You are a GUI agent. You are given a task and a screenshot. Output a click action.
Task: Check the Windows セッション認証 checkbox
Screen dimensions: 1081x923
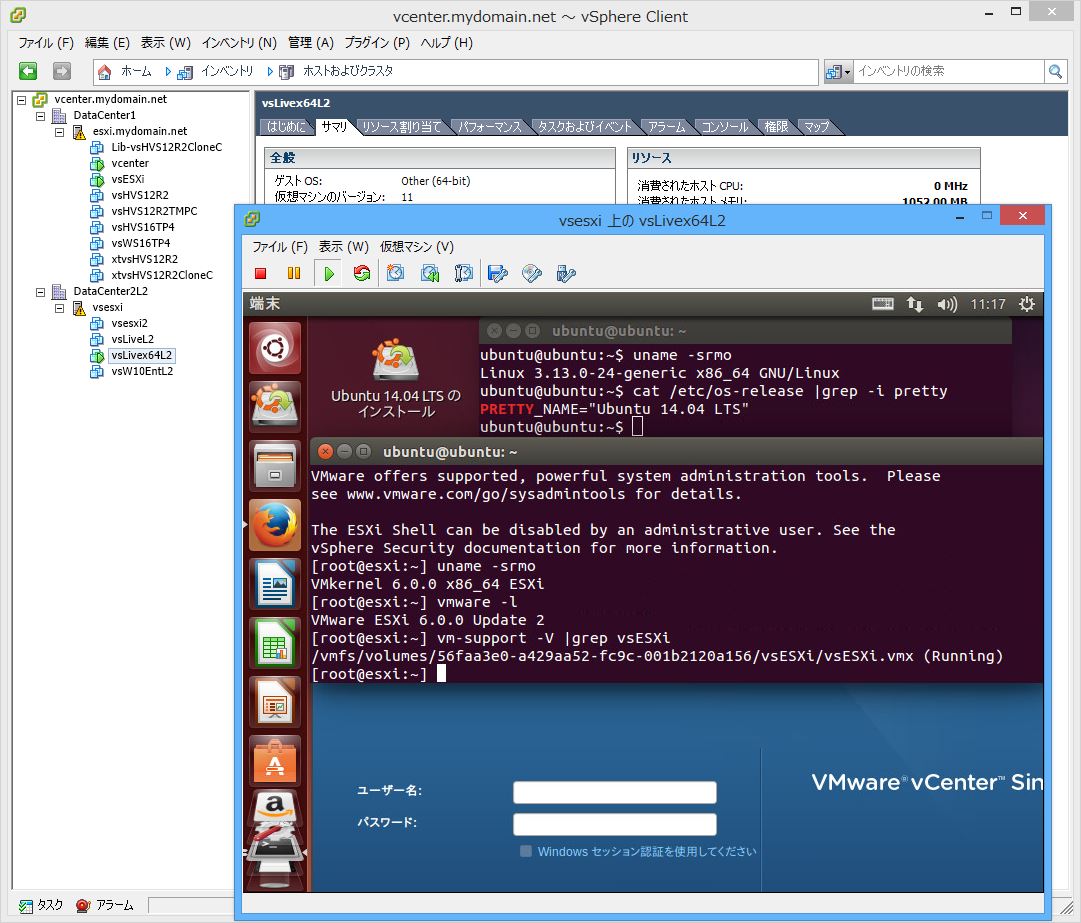coord(526,851)
